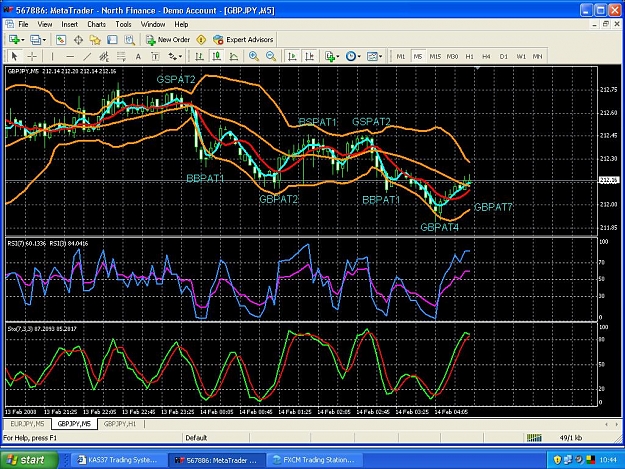
Task: Switch to FXCM Trading Station taskbar window
Action: tap(313, 460)
